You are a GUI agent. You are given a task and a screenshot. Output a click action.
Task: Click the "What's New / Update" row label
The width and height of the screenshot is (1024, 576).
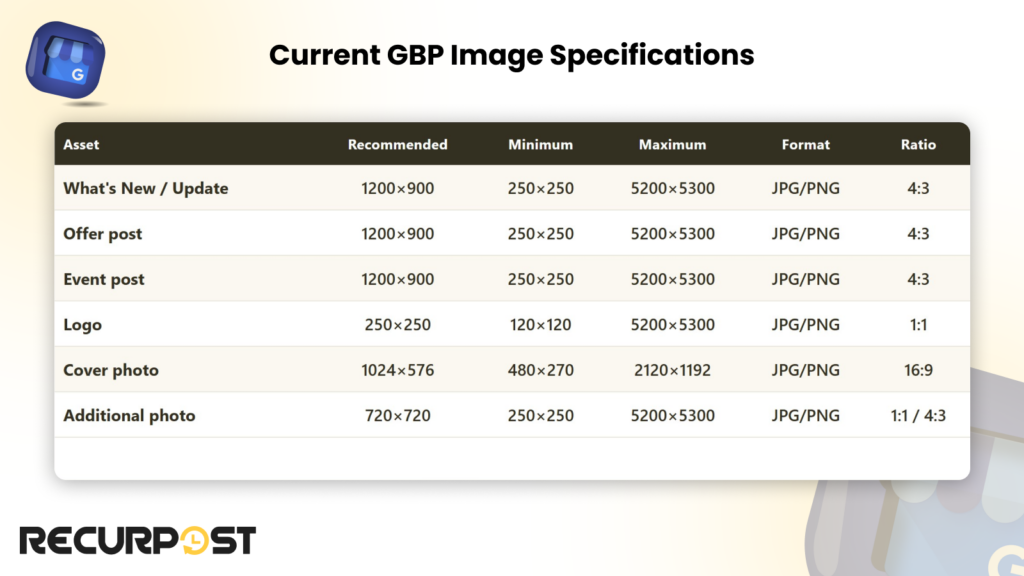click(146, 188)
